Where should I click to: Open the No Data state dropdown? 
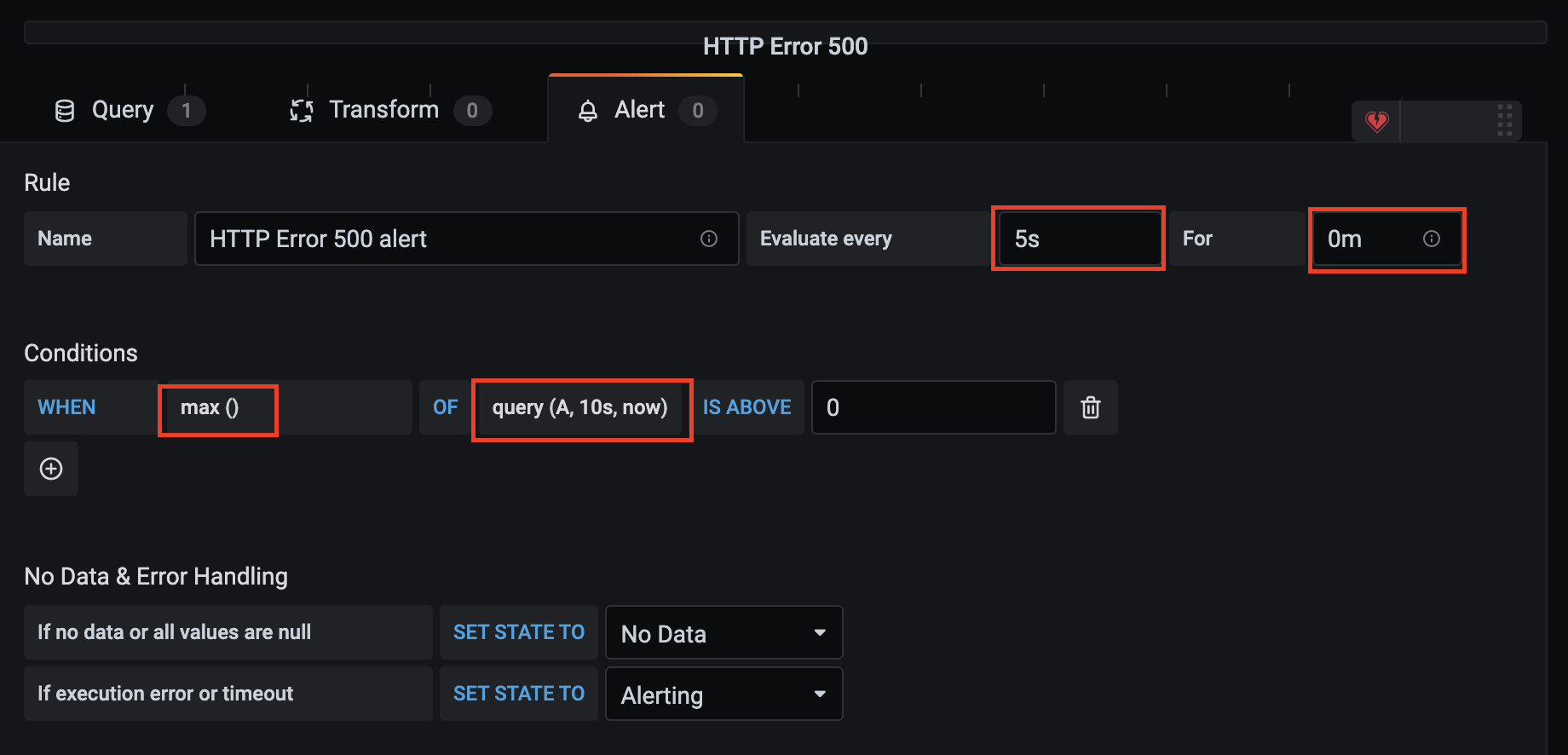pyautogui.click(x=724, y=632)
